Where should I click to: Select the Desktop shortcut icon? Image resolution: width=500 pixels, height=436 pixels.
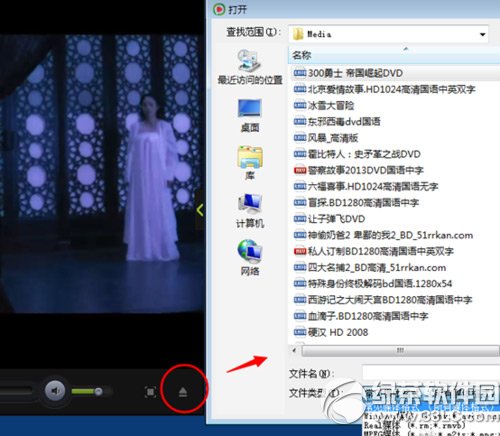pos(250,116)
